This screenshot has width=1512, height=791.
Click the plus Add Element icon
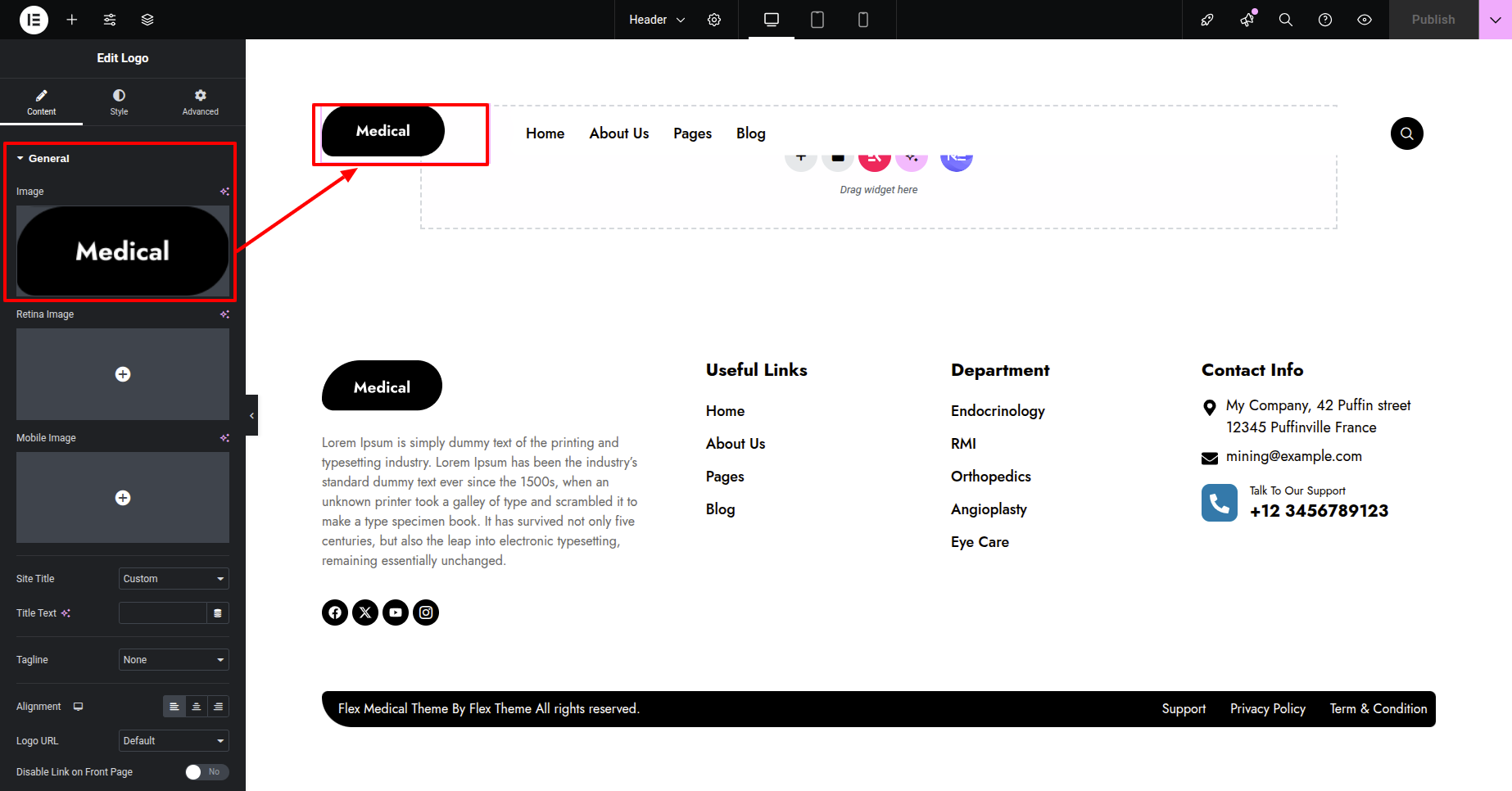tap(72, 20)
